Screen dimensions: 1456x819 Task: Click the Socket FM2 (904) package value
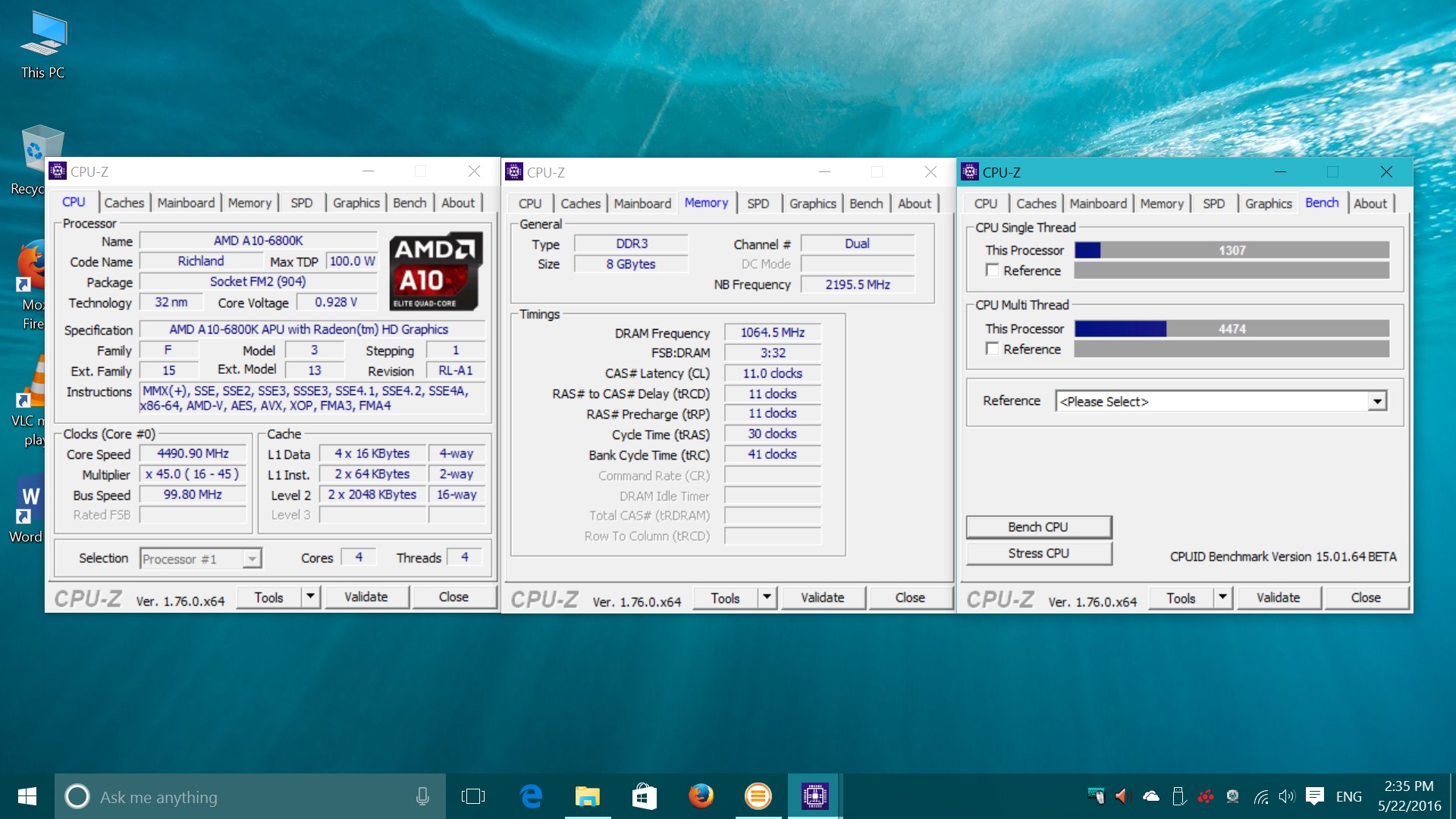(x=258, y=281)
